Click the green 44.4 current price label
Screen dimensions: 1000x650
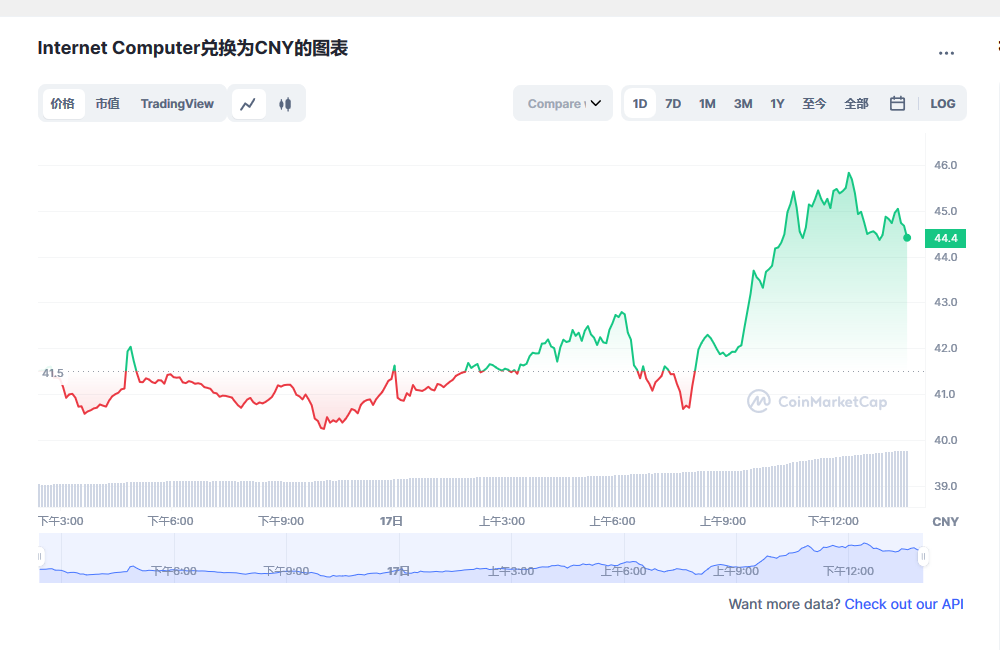coord(945,238)
